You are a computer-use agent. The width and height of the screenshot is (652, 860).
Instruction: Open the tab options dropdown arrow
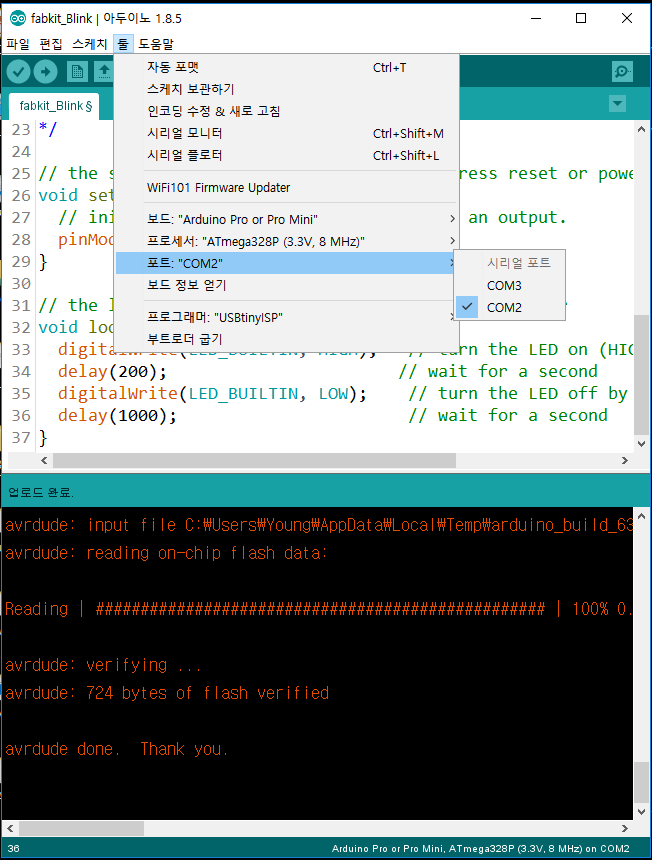(617, 103)
